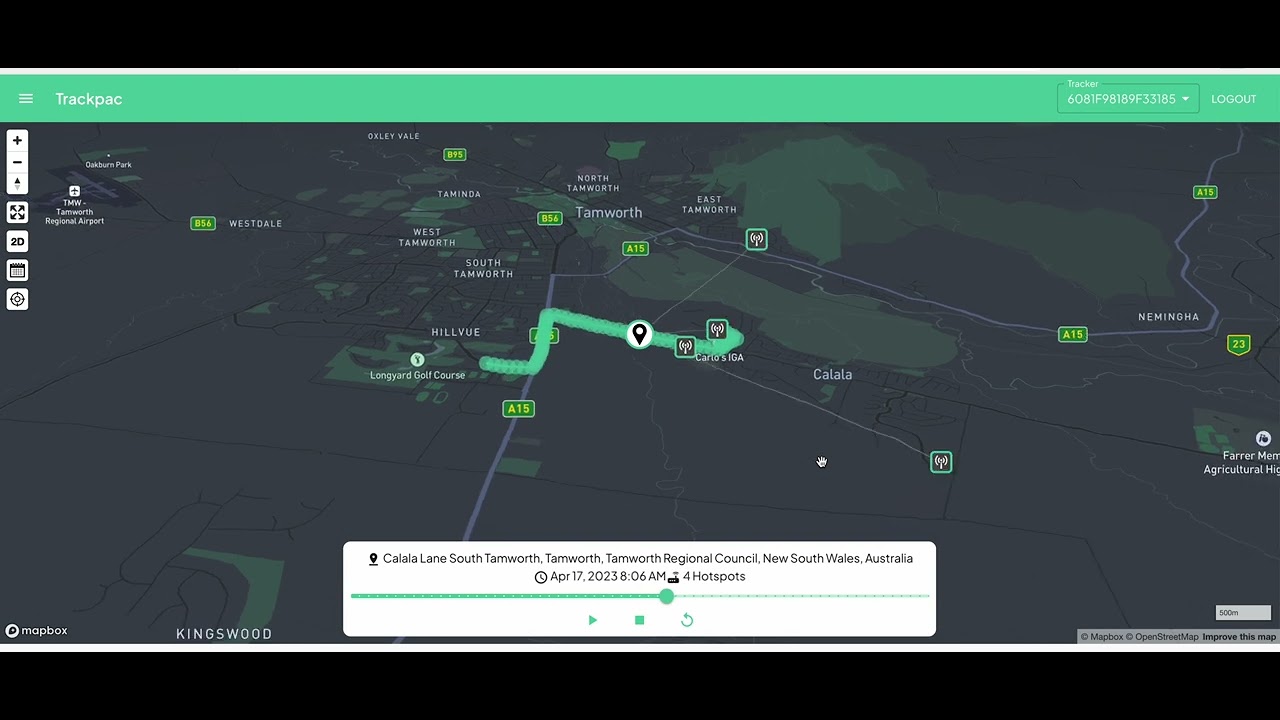This screenshot has height=720, width=1280.
Task: Click the location pin icon in info panel
Action: click(373, 559)
